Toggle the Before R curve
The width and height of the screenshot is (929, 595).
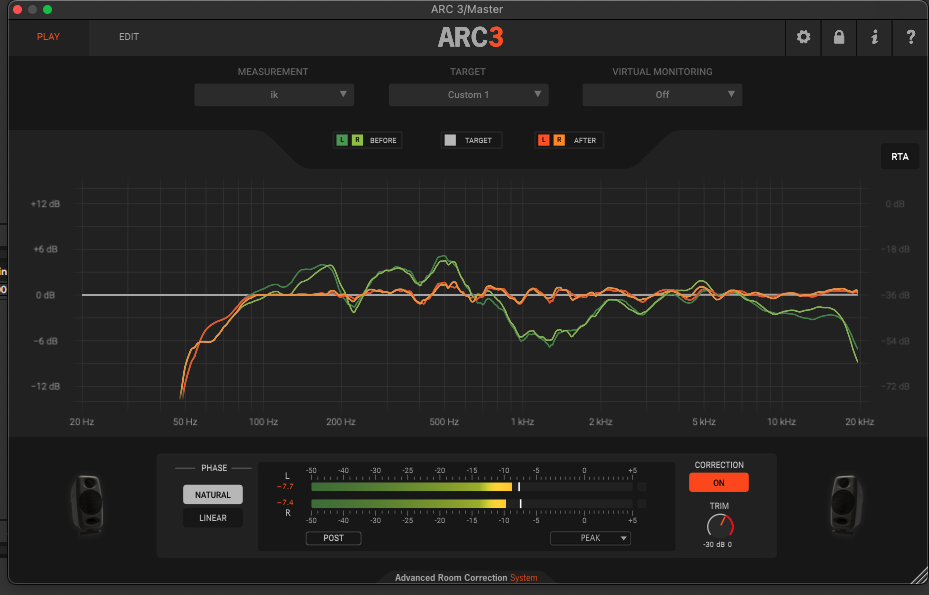tap(357, 140)
